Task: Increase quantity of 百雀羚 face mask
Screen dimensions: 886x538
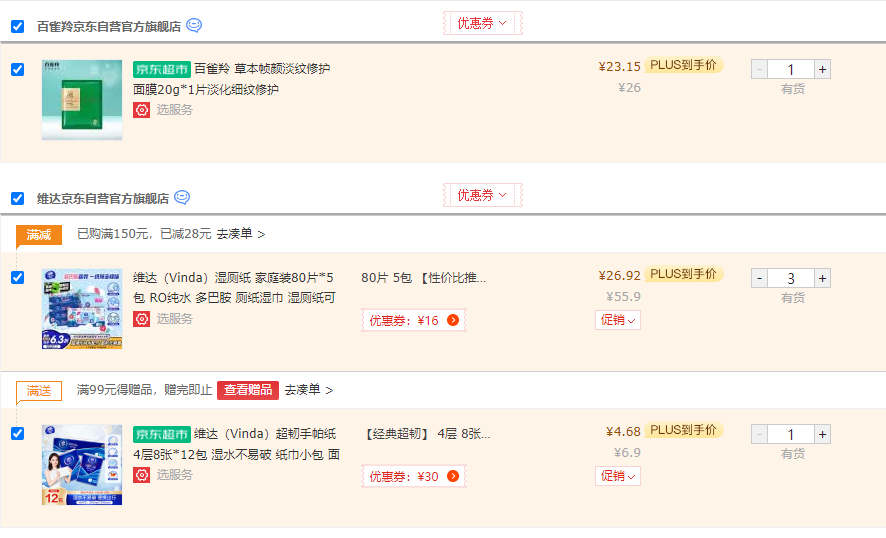Action: [822, 70]
